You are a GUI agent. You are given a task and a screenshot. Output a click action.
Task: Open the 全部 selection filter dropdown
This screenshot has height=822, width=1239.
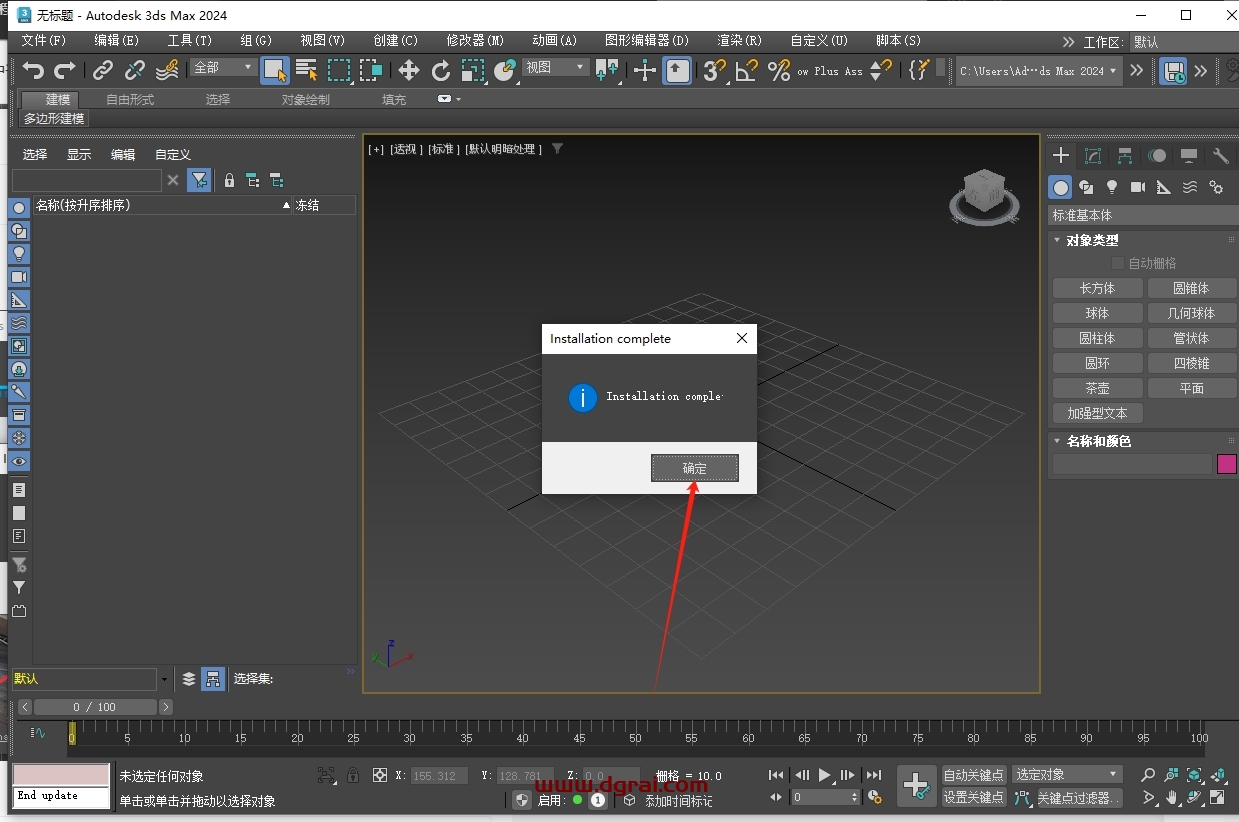click(224, 67)
